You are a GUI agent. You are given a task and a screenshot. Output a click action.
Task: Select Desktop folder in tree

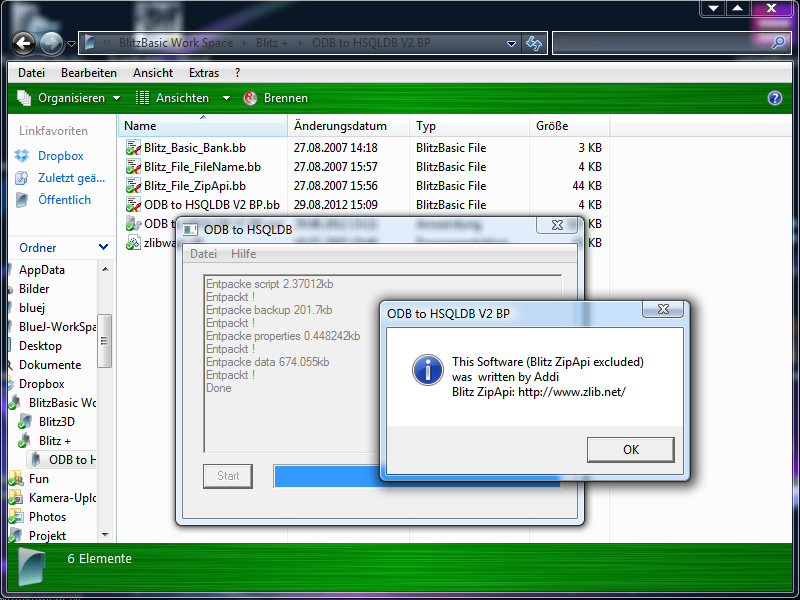[40, 345]
